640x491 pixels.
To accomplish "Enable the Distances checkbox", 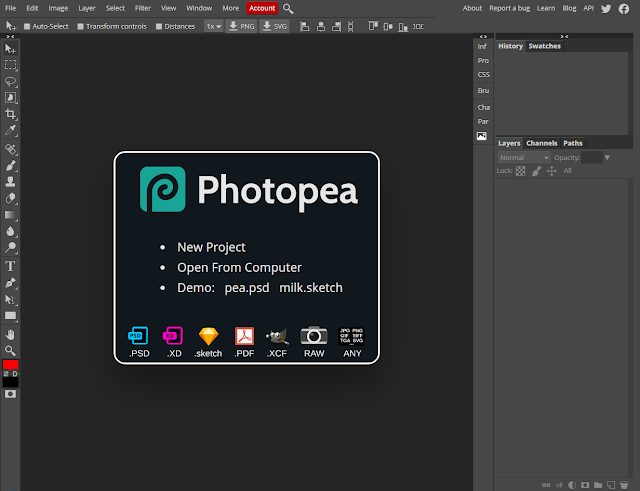I will (x=159, y=27).
